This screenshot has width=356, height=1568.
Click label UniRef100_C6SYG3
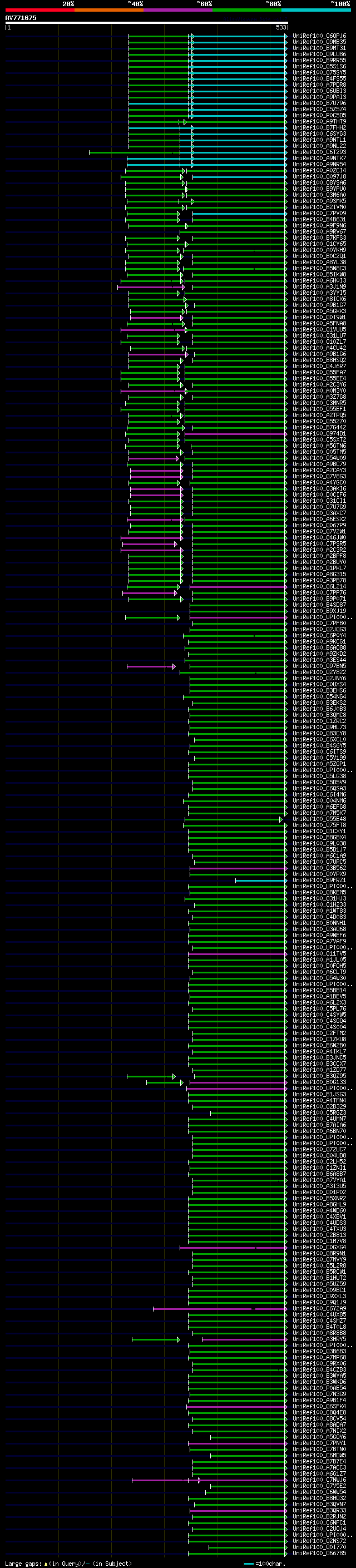[319, 134]
